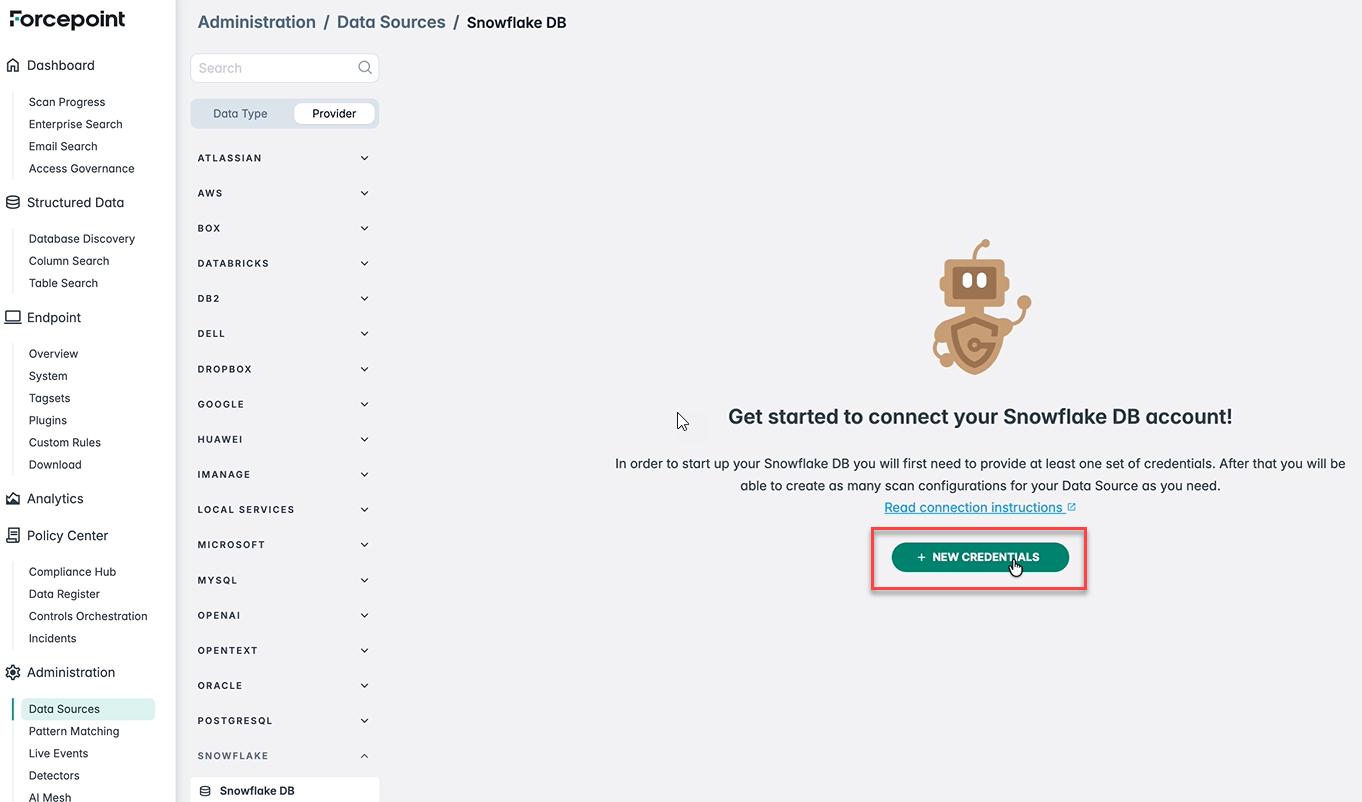Switch to the Data Type view
The width and height of the screenshot is (1362, 802).
[x=240, y=114]
